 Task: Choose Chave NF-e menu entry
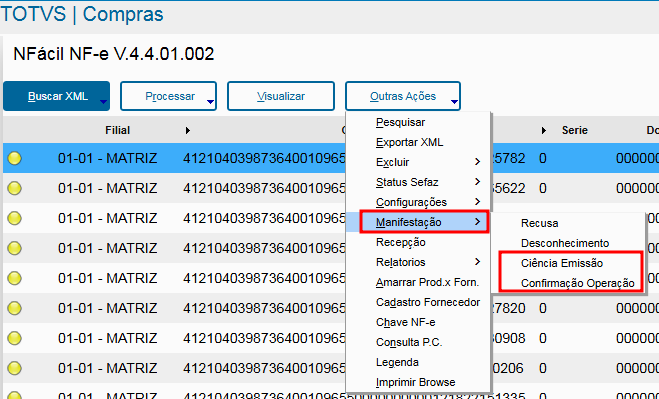(x=406, y=322)
